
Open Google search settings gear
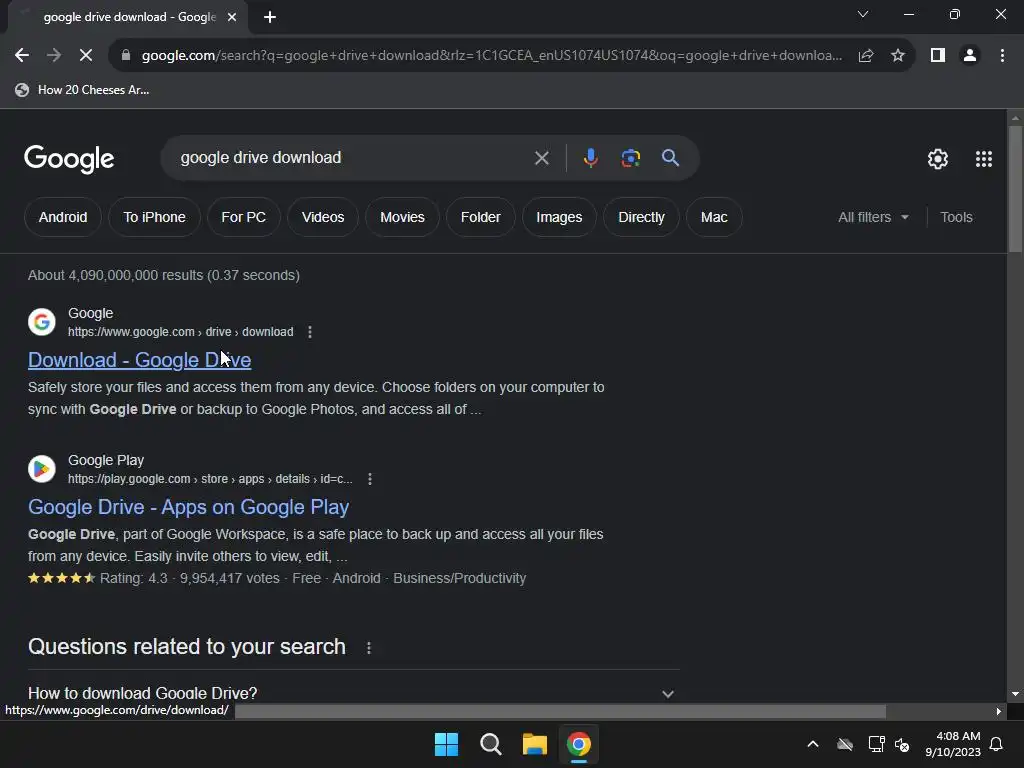[x=938, y=159]
